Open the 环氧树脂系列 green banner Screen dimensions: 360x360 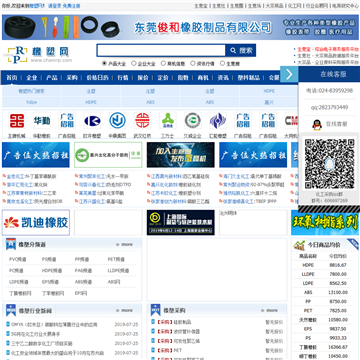pyautogui.click(x=325, y=222)
